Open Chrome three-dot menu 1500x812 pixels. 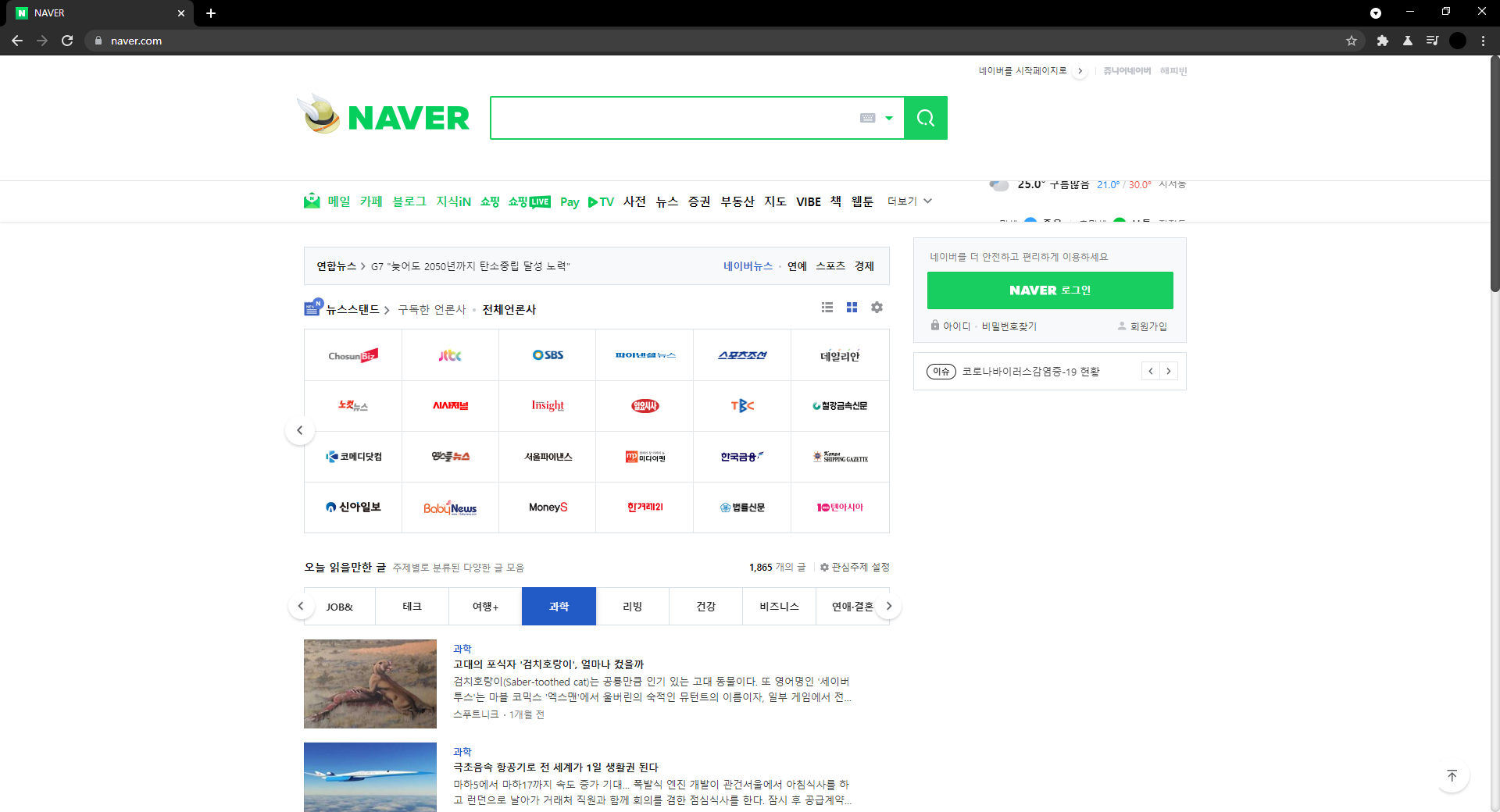coord(1483,41)
